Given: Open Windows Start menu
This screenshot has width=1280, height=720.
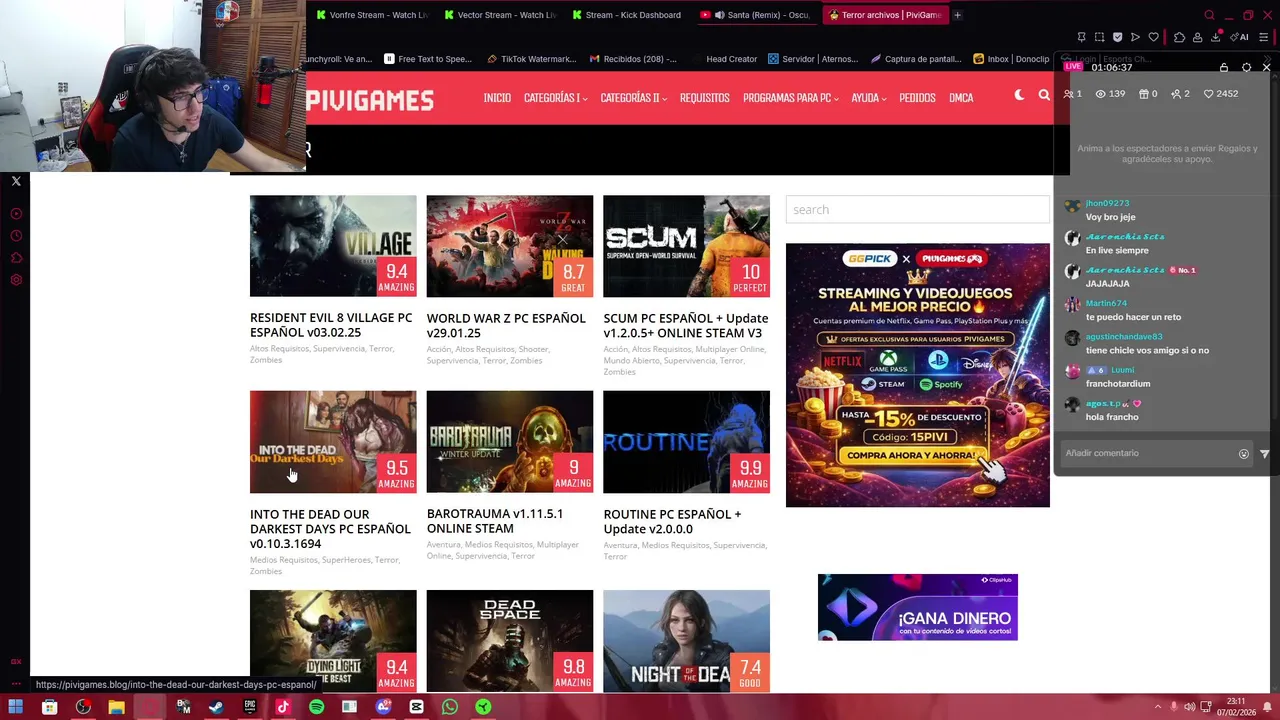Looking at the screenshot, I should [16, 707].
